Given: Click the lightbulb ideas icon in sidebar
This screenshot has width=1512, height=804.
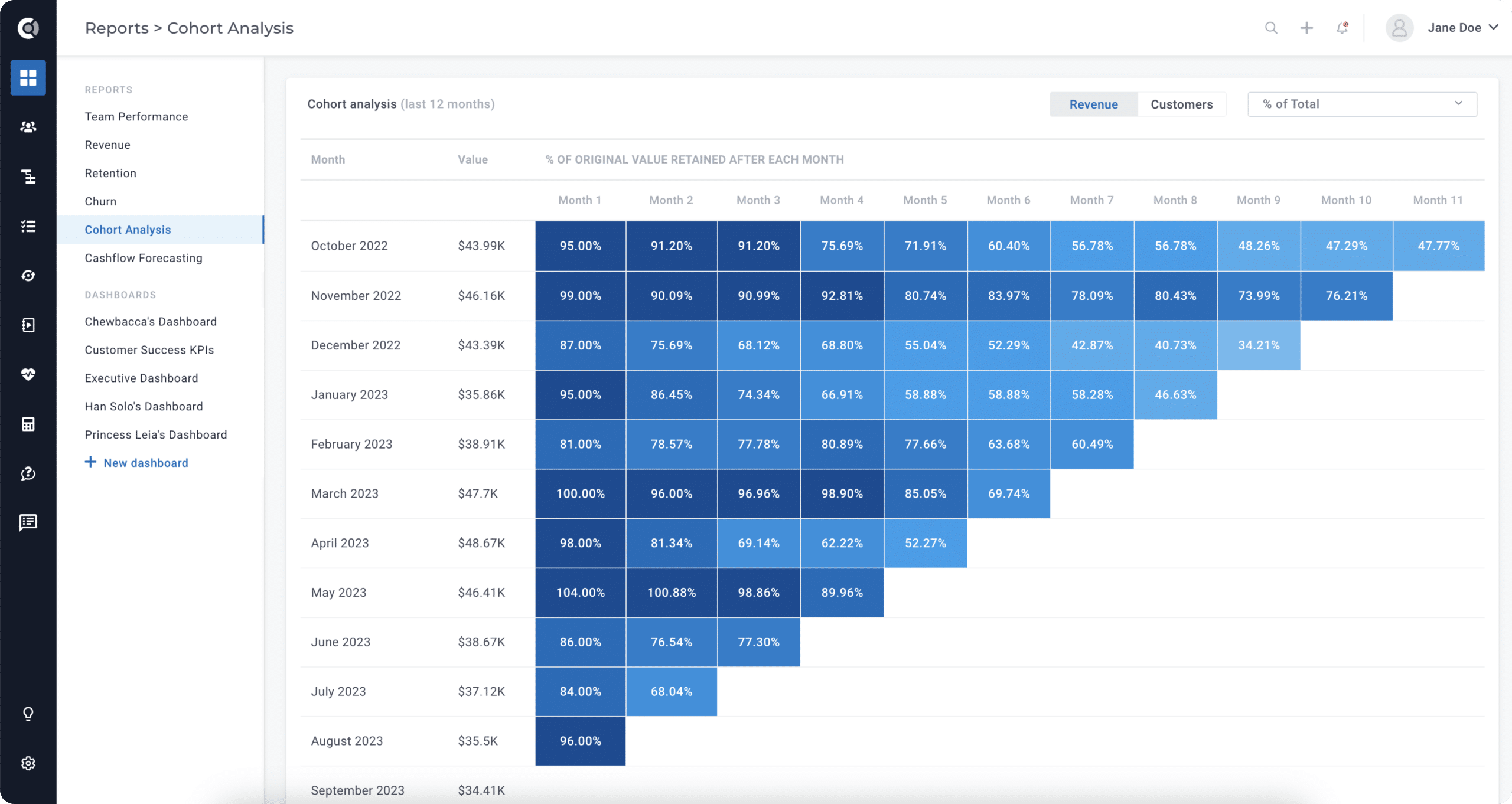Looking at the screenshot, I should (28, 714).
